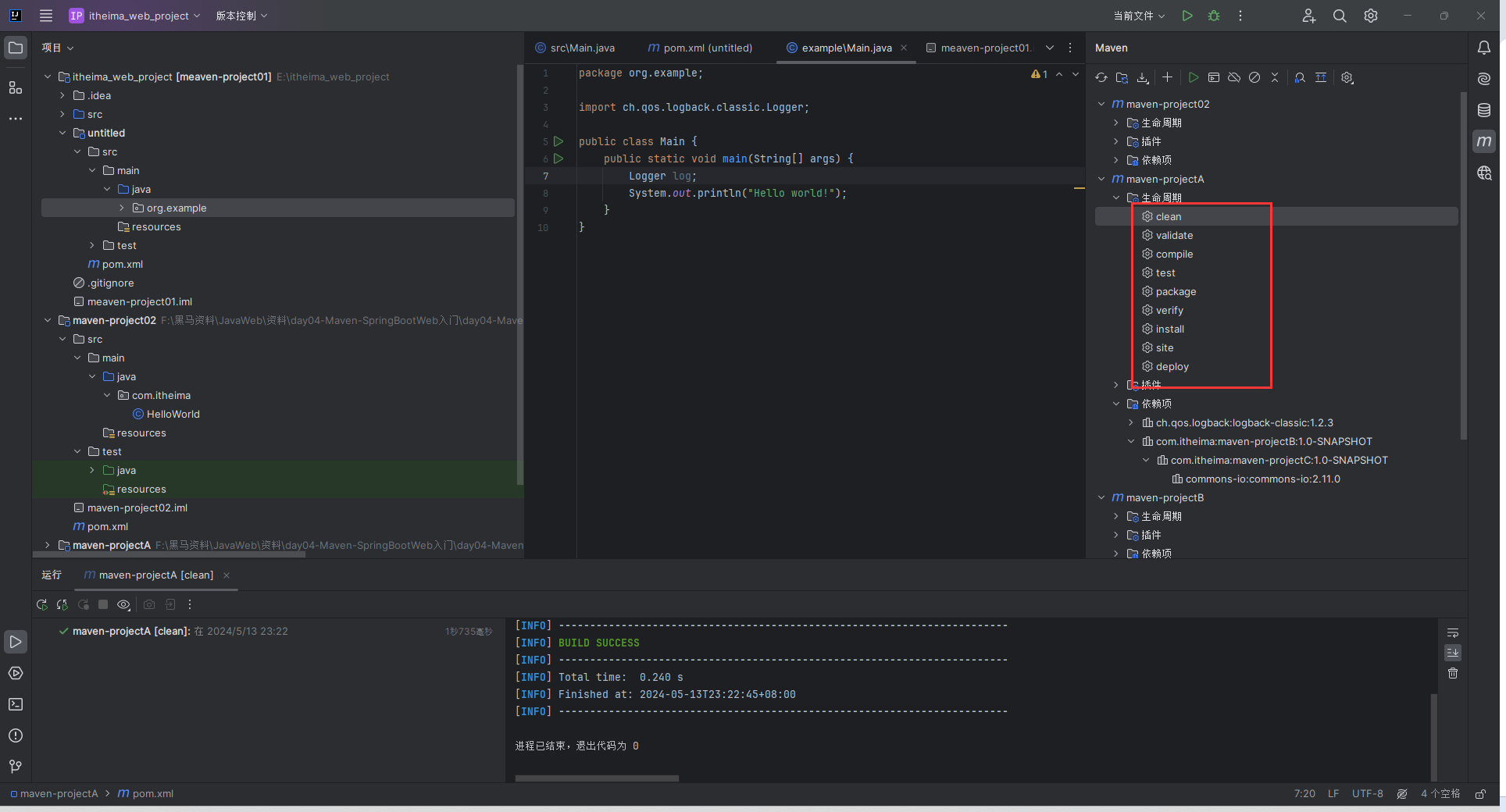Open Run tool window icon on left sidebar

click(x=16, y=642)
